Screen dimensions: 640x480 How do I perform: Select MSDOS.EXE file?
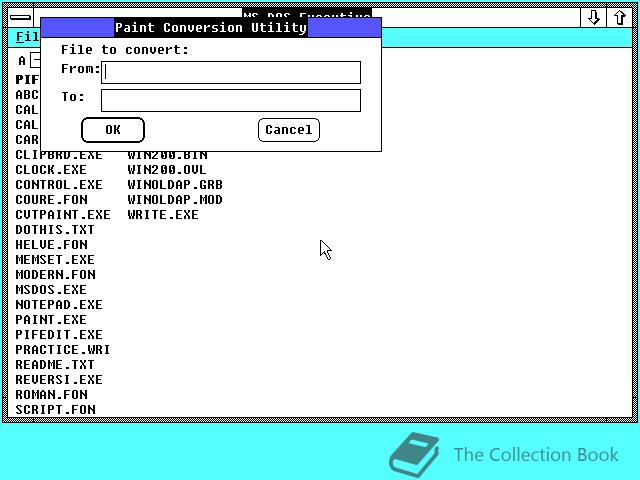coord(51,290)
